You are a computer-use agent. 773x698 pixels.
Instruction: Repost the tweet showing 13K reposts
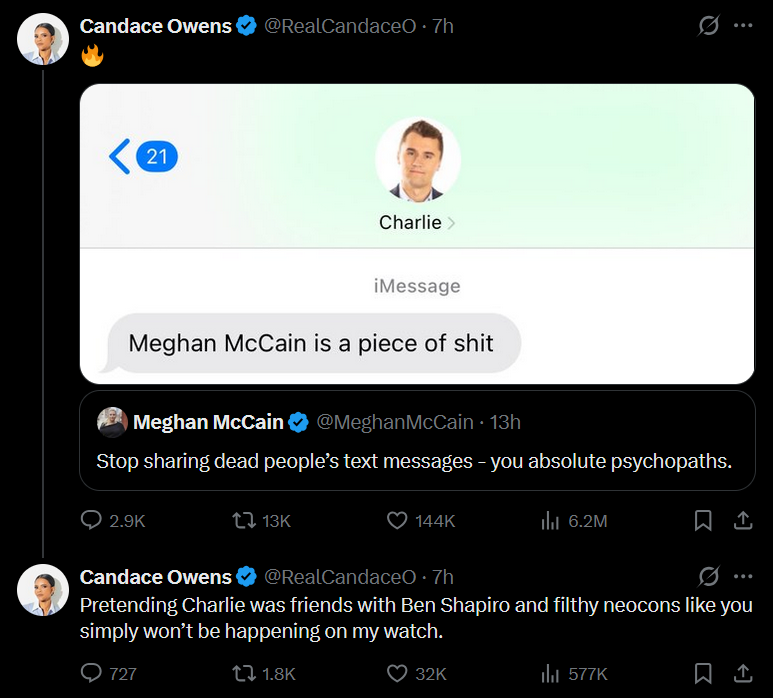tap(261, 521)
